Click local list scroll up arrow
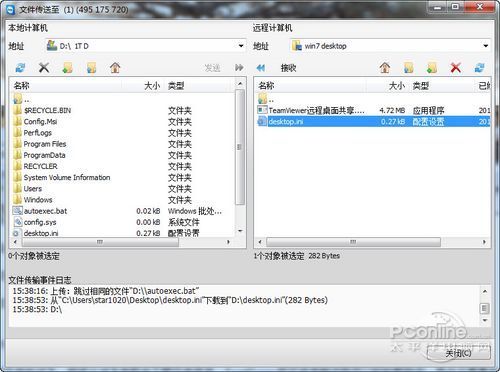The image size is (500, 372). pyautogui.click(x=240, y=84)
